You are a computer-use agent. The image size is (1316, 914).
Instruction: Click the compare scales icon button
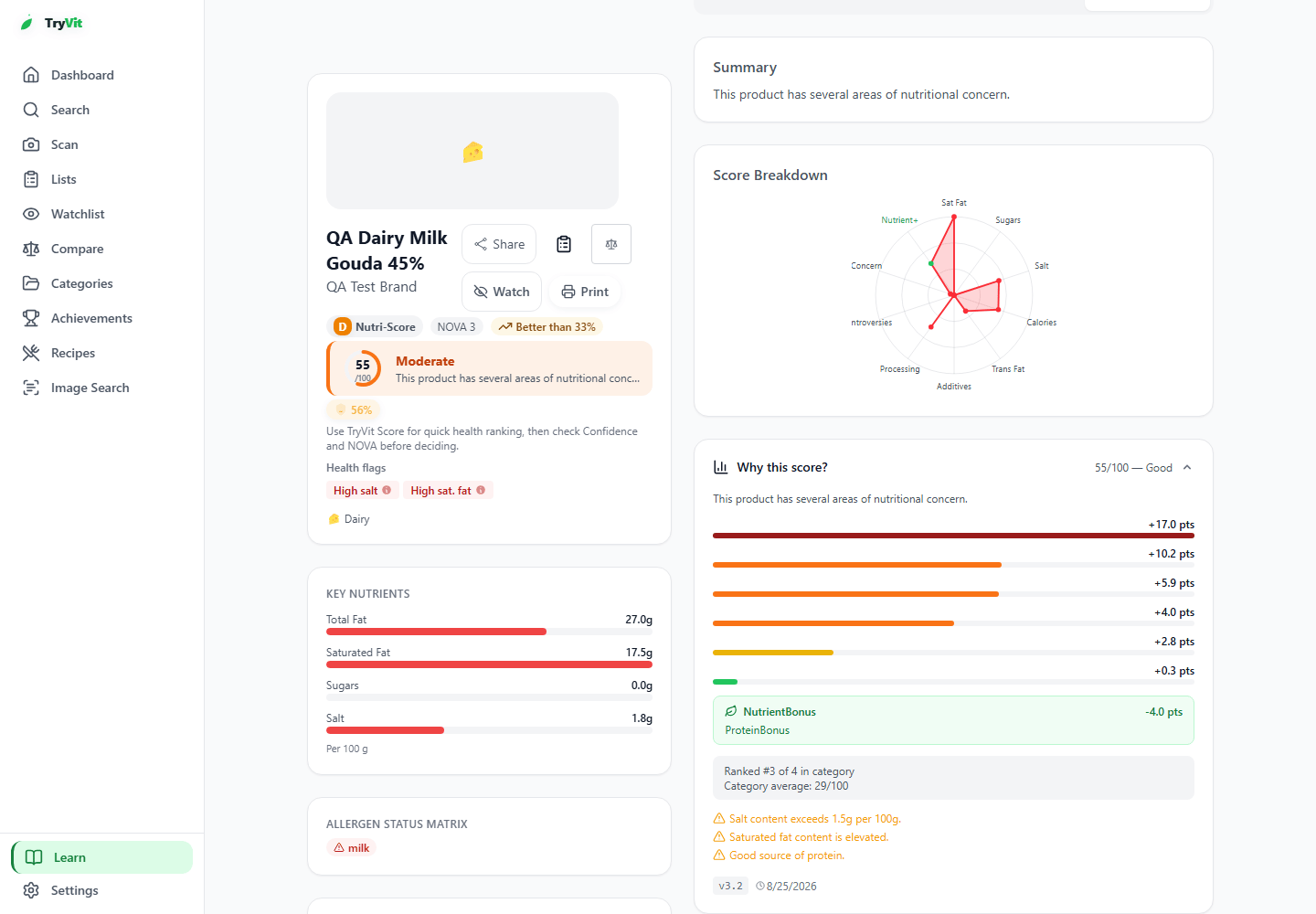611,244
